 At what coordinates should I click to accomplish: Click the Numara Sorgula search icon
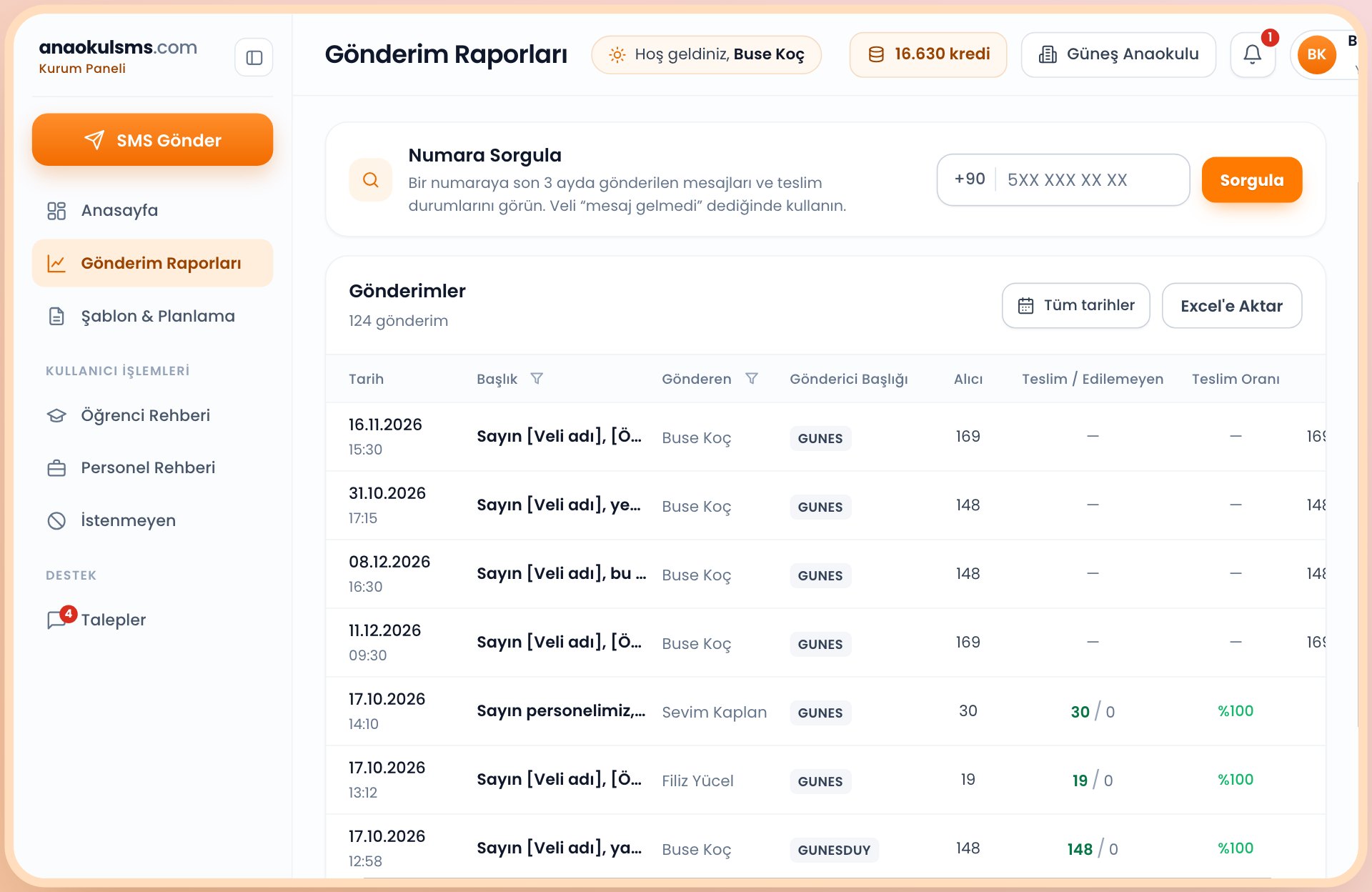pyautogui.click(x=370, y=179)
